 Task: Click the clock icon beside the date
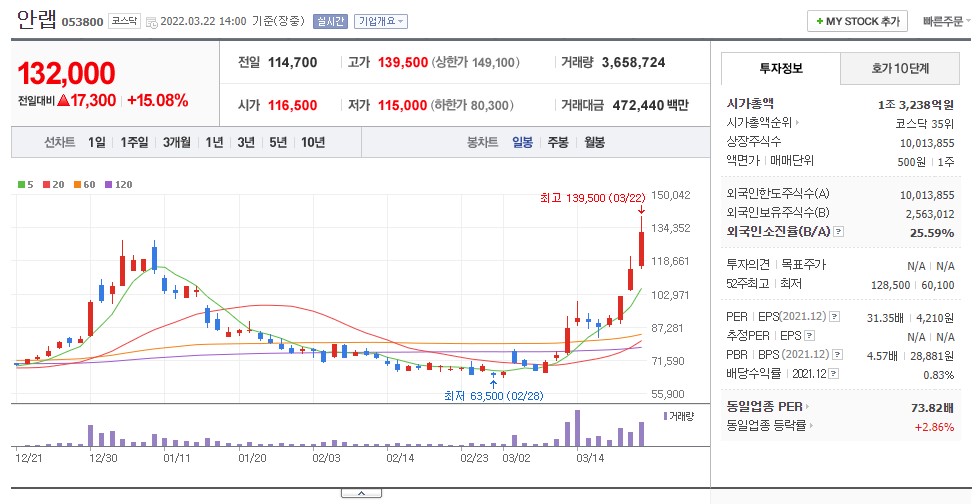coord(152,22)
